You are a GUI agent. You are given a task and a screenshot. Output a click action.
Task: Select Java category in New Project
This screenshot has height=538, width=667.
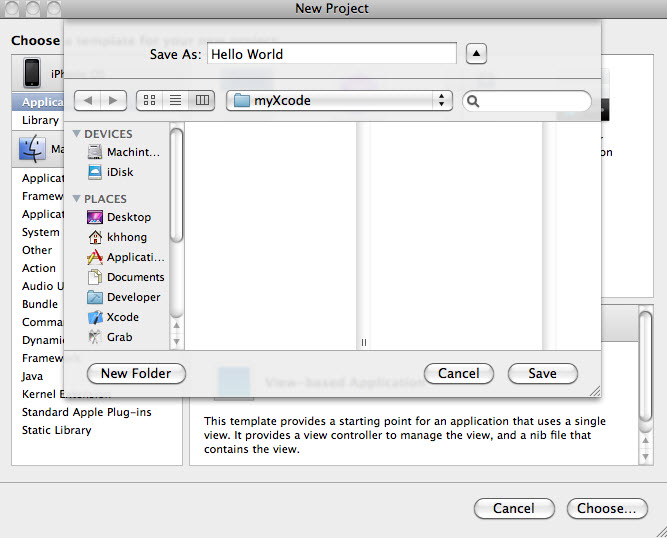[32, 376]
